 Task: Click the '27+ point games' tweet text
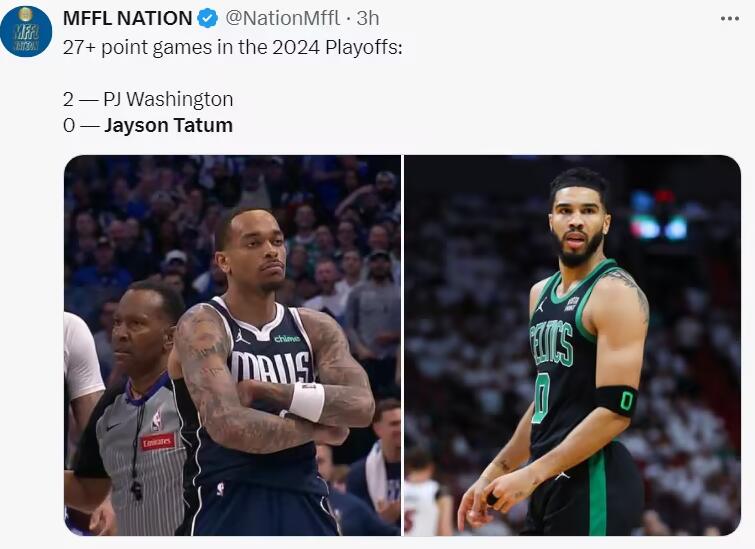(233, 48)
